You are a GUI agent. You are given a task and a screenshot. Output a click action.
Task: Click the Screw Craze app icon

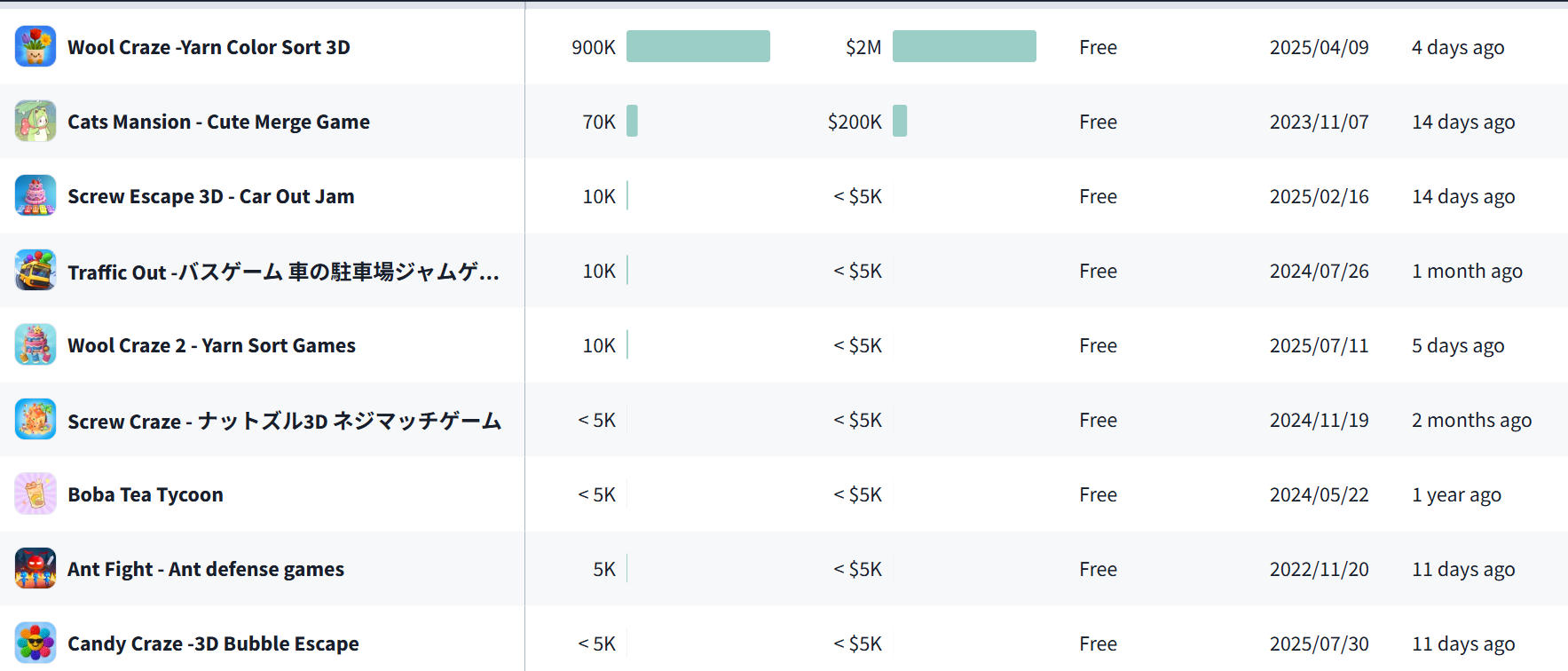tap(35, 420)
